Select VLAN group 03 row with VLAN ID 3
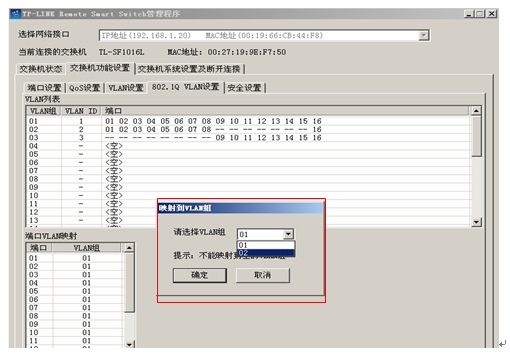The image size is (510, 360). point(248,138)
